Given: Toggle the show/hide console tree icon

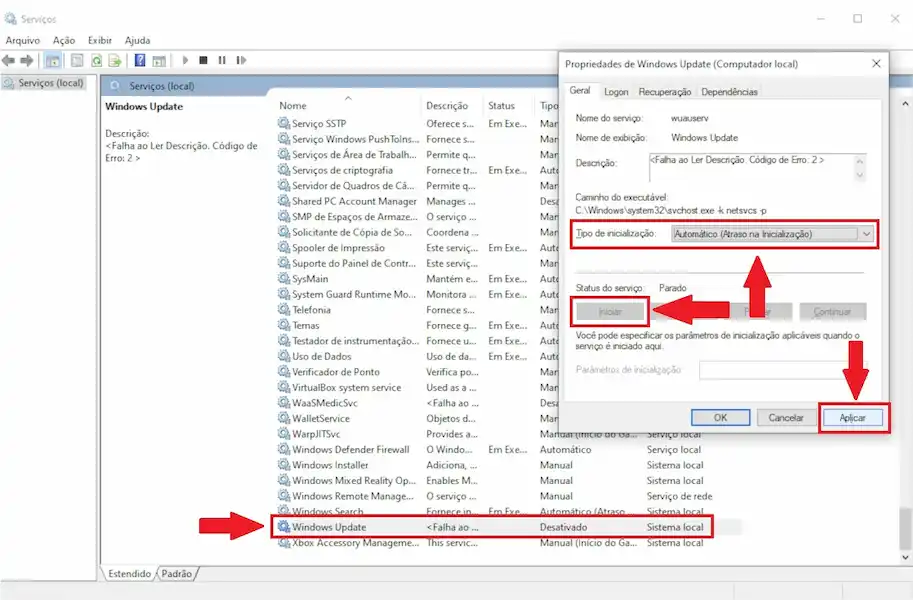Looking at the screenshot, I should pyautogui.click(x=52, y=60).
